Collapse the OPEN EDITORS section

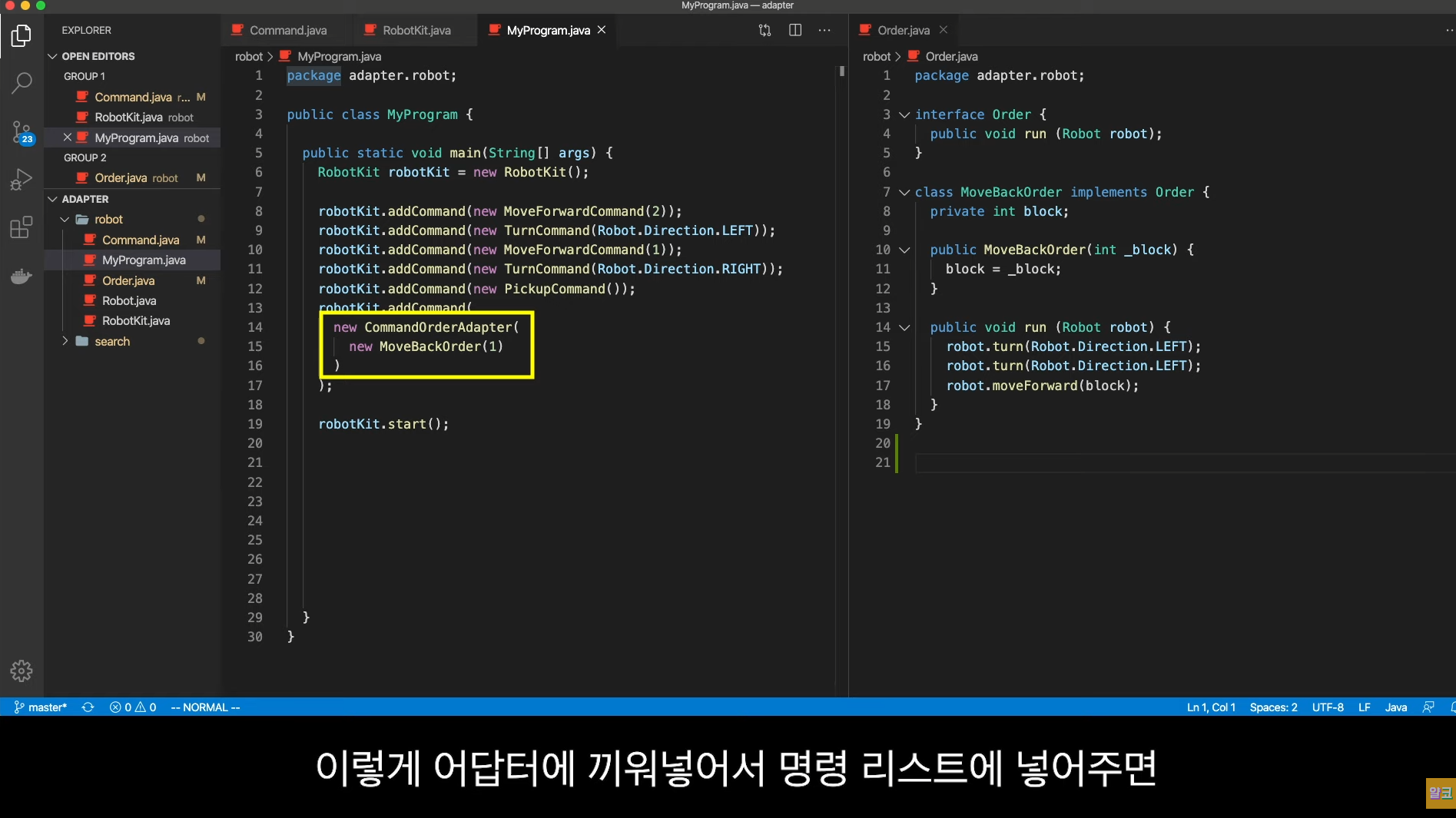point(52,56)
